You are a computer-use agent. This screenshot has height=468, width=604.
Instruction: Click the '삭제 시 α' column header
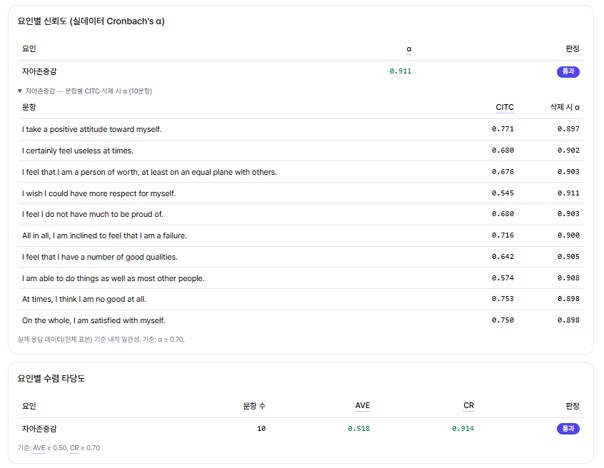point(565,107)
